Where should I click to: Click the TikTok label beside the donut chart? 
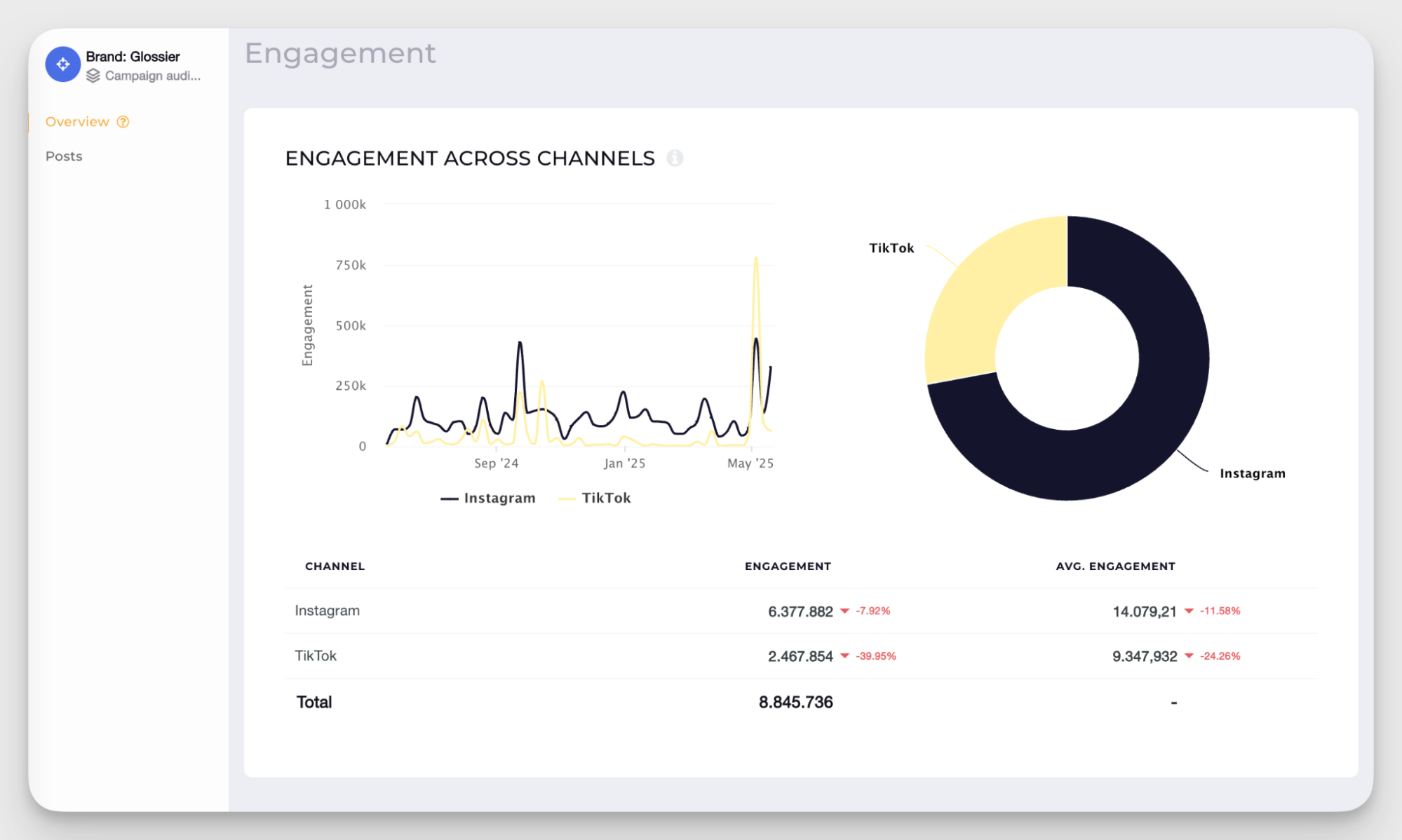[891, 248]
